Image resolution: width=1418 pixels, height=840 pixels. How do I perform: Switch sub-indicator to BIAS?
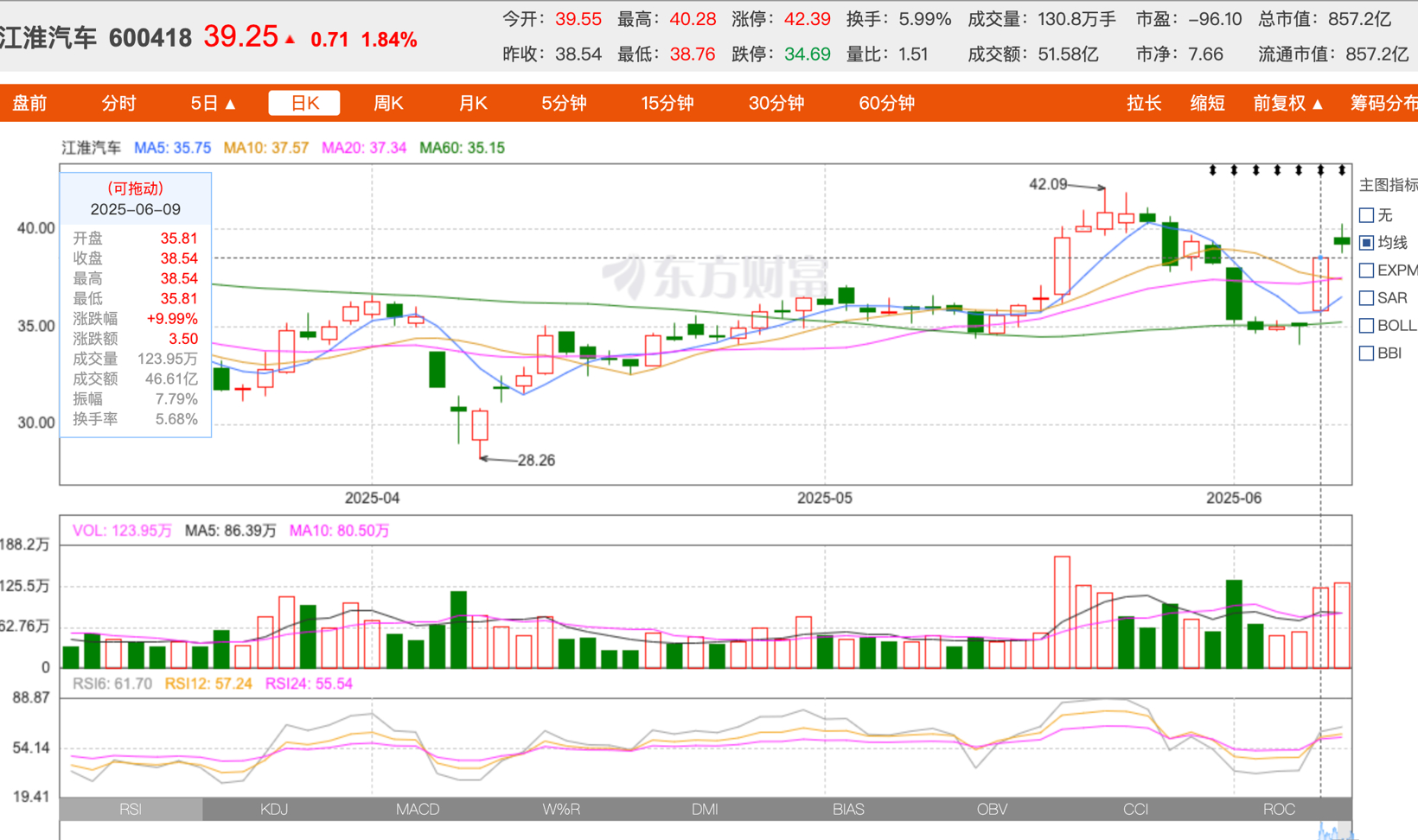tap(848, 810)
